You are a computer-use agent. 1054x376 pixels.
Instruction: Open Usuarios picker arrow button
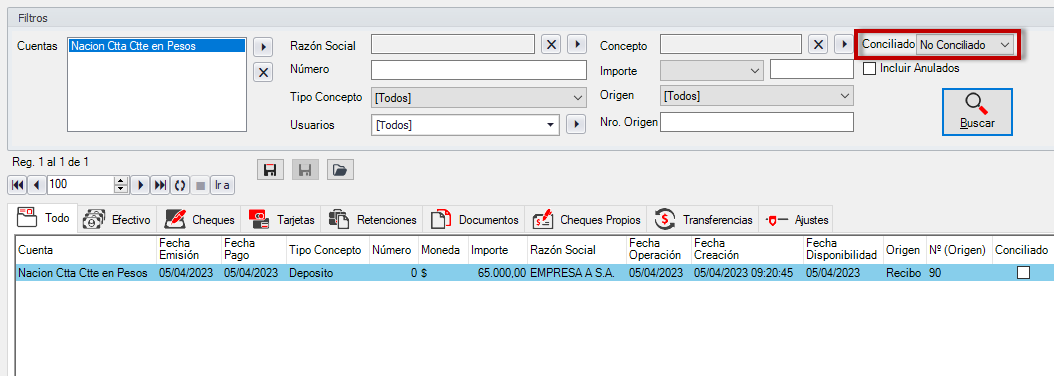(x=577, y=124)
